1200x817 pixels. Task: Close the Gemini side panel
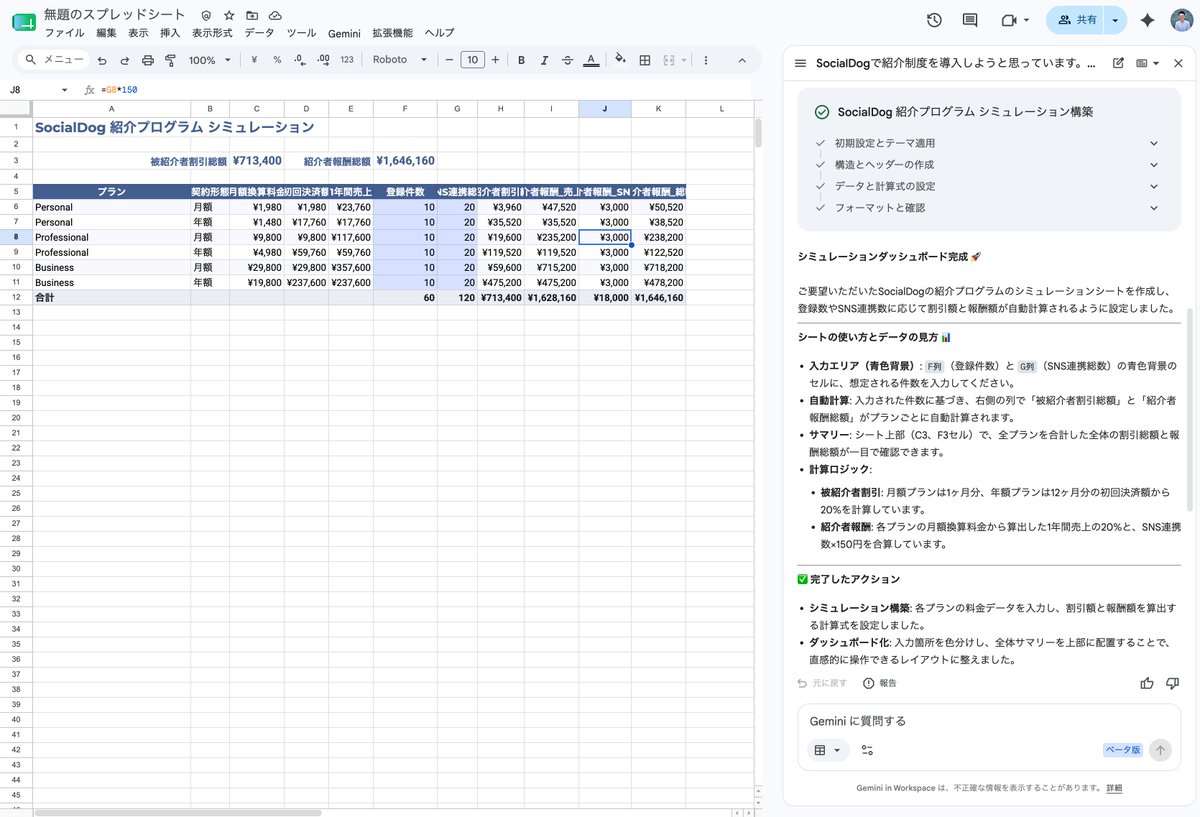1178,63
